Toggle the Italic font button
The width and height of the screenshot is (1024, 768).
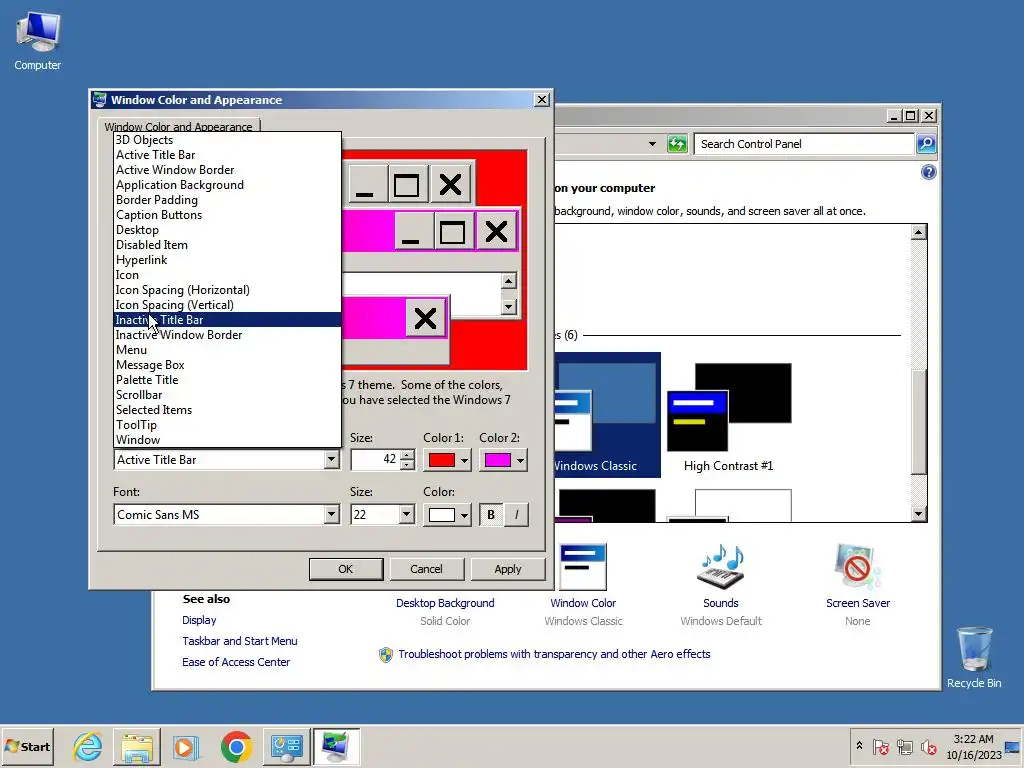516,515
